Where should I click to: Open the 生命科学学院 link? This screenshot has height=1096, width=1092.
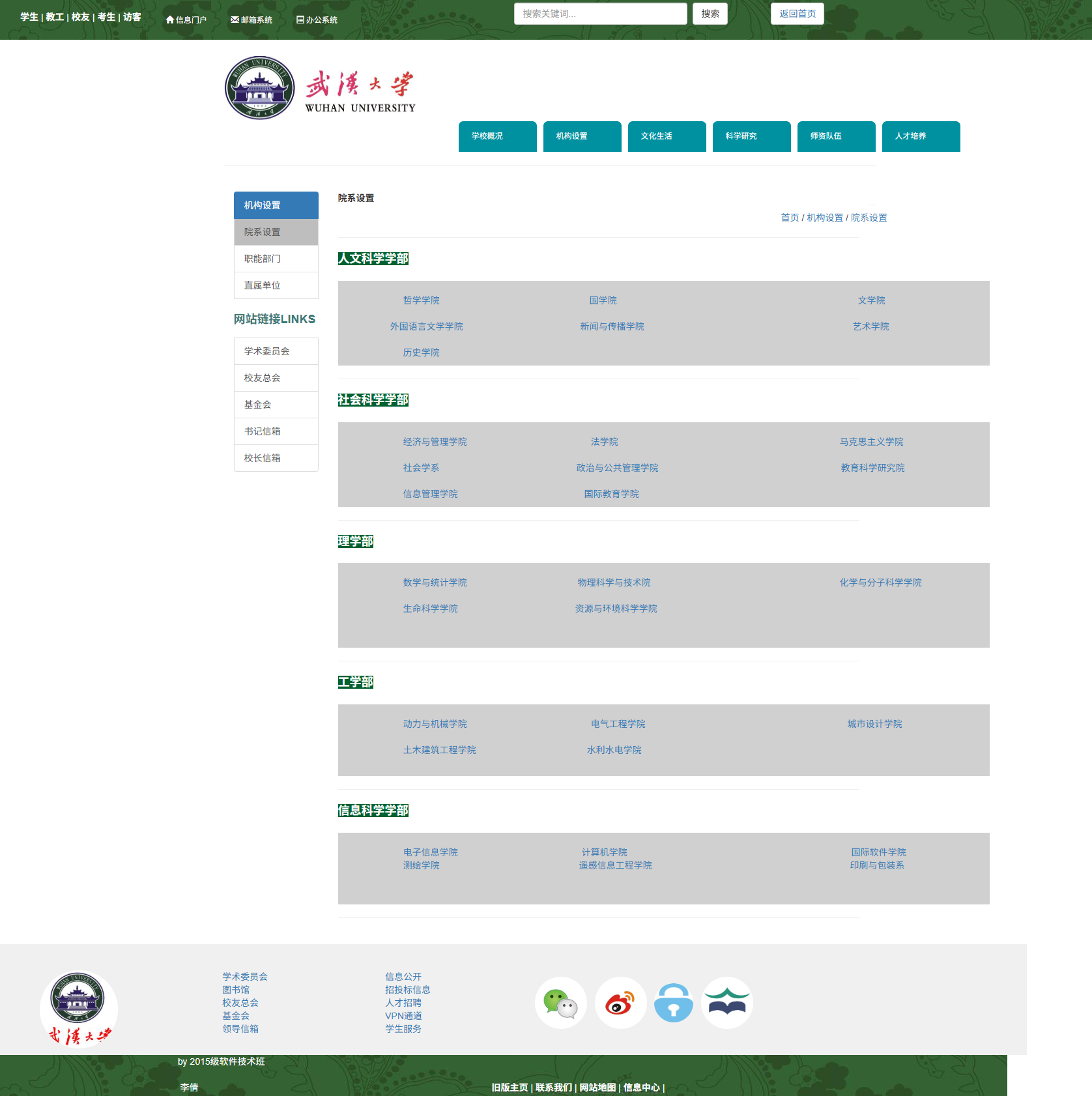pyautogui.click(x=430, y=609)
